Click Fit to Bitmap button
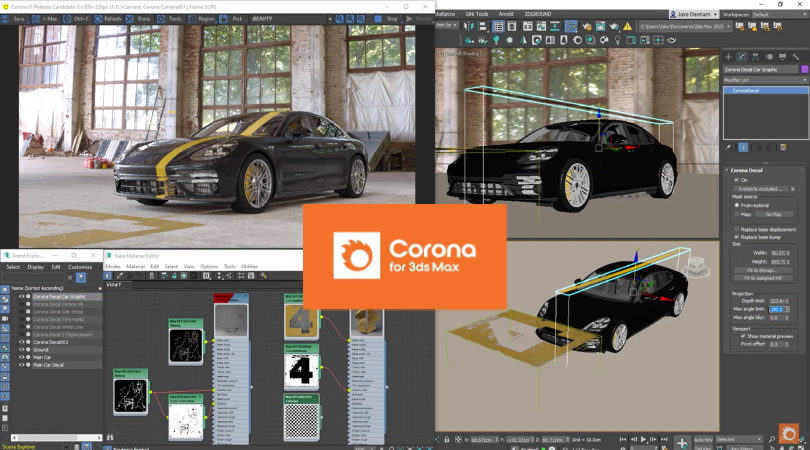The image size is (810, 450). (x=762, y=270)
